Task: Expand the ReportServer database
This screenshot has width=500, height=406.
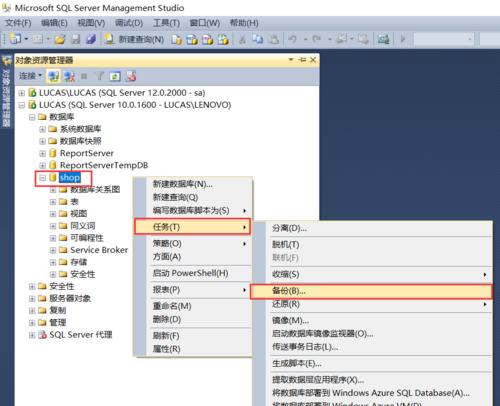Action: click(42, 154)
